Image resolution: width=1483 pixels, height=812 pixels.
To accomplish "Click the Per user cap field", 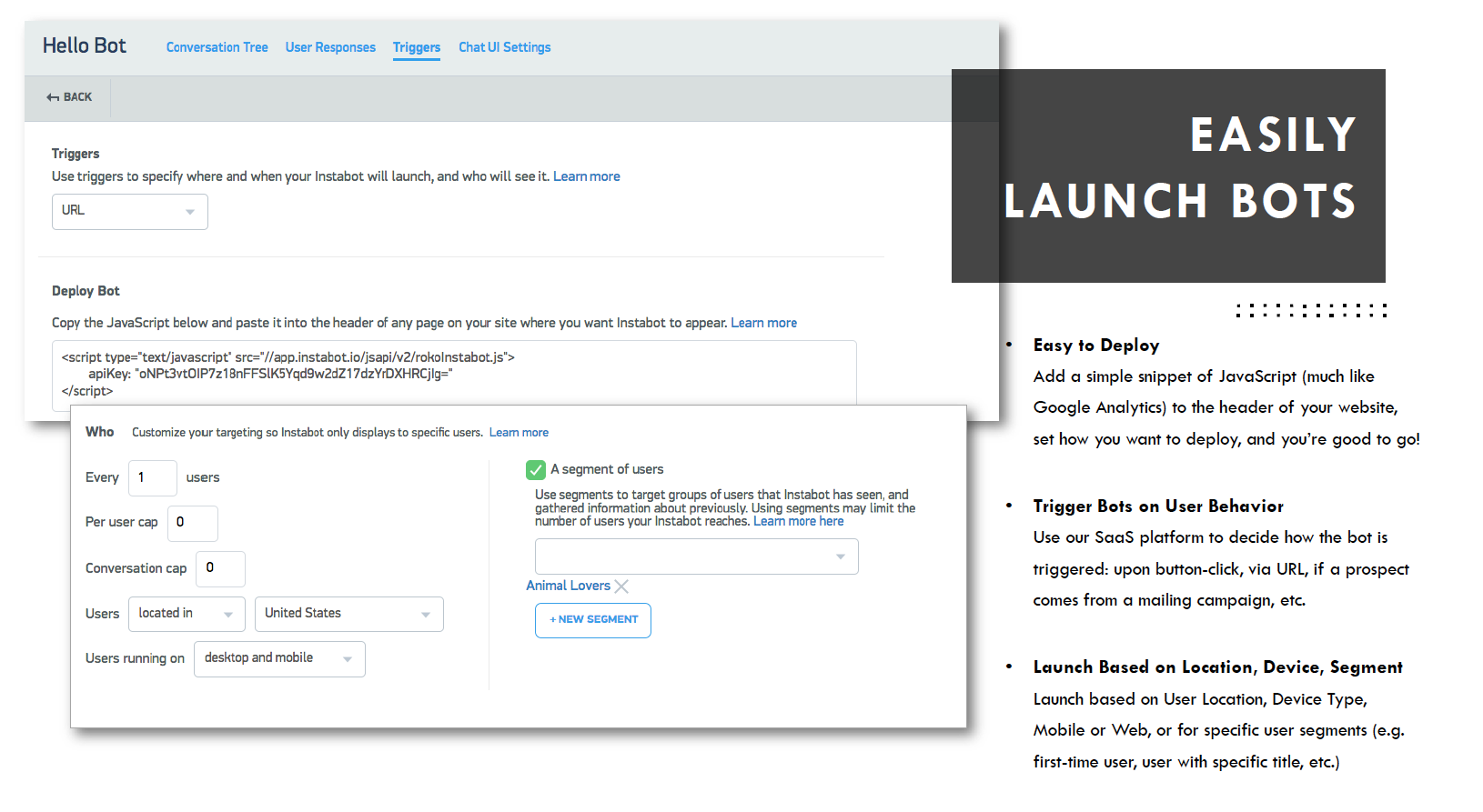I will pos(192,523).
